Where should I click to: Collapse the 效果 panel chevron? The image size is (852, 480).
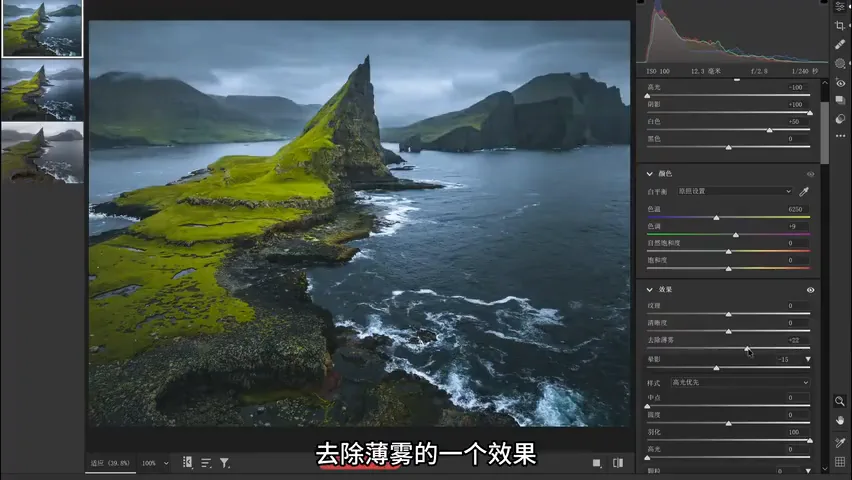click(x=649, y=290)
